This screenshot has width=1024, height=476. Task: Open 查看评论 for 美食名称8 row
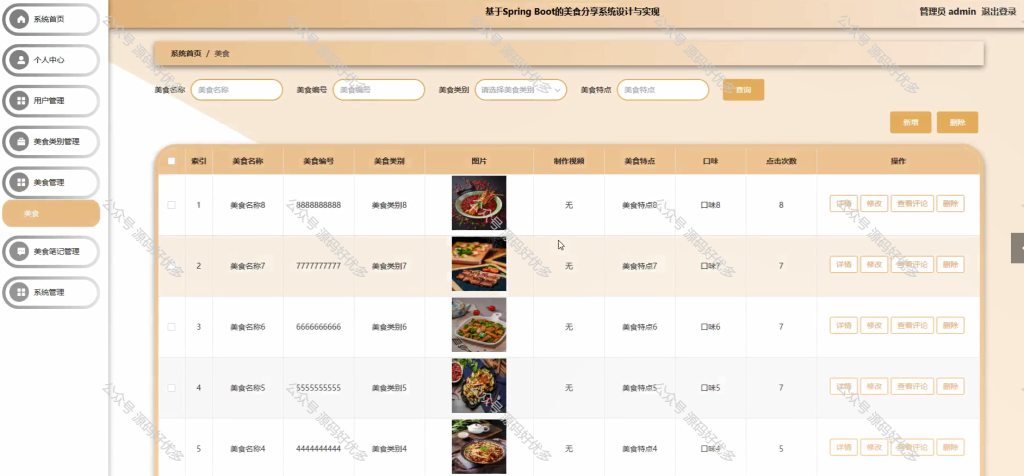[x=912, y=204]
